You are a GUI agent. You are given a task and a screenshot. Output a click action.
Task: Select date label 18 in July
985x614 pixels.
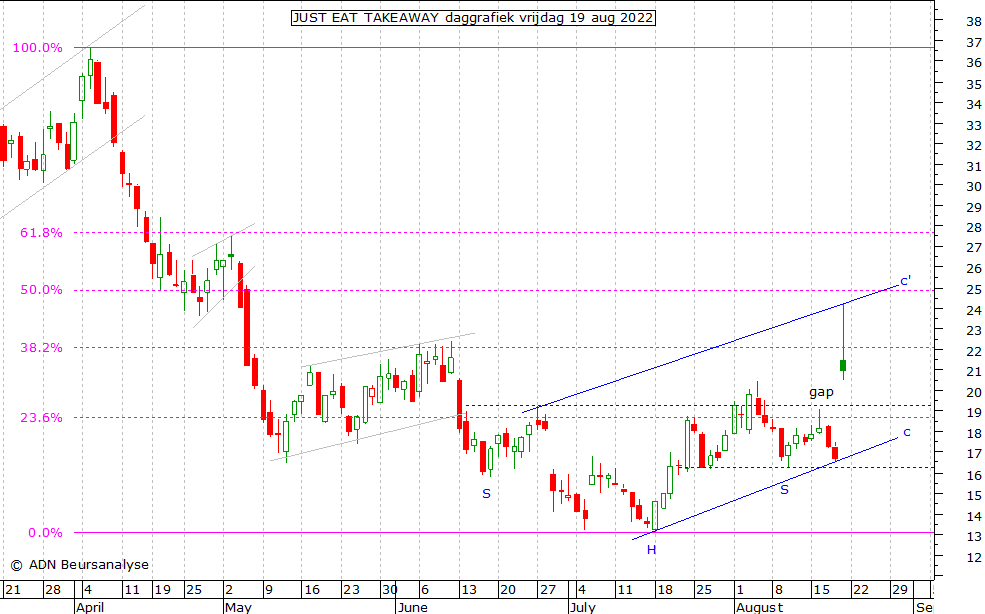click(665, 589)
